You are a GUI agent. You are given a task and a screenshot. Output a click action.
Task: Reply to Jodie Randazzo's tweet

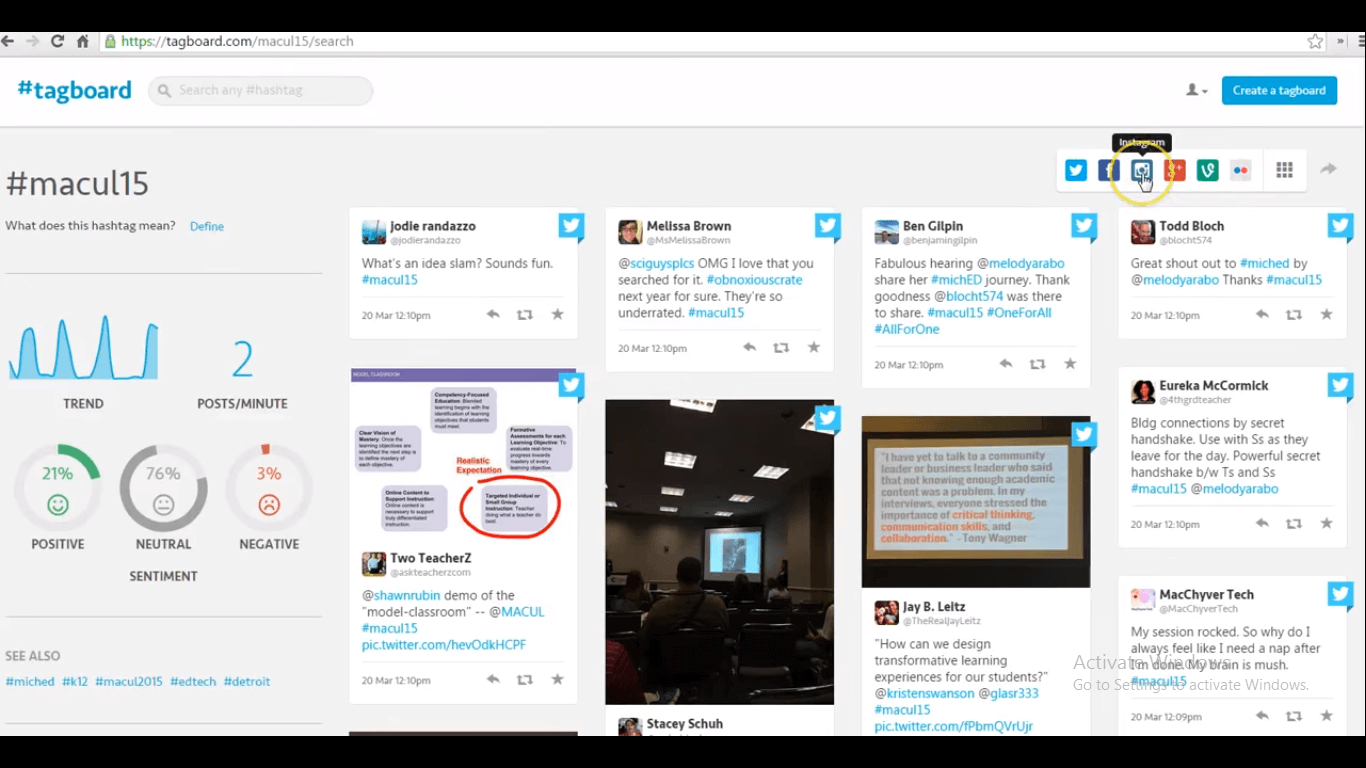493,314
